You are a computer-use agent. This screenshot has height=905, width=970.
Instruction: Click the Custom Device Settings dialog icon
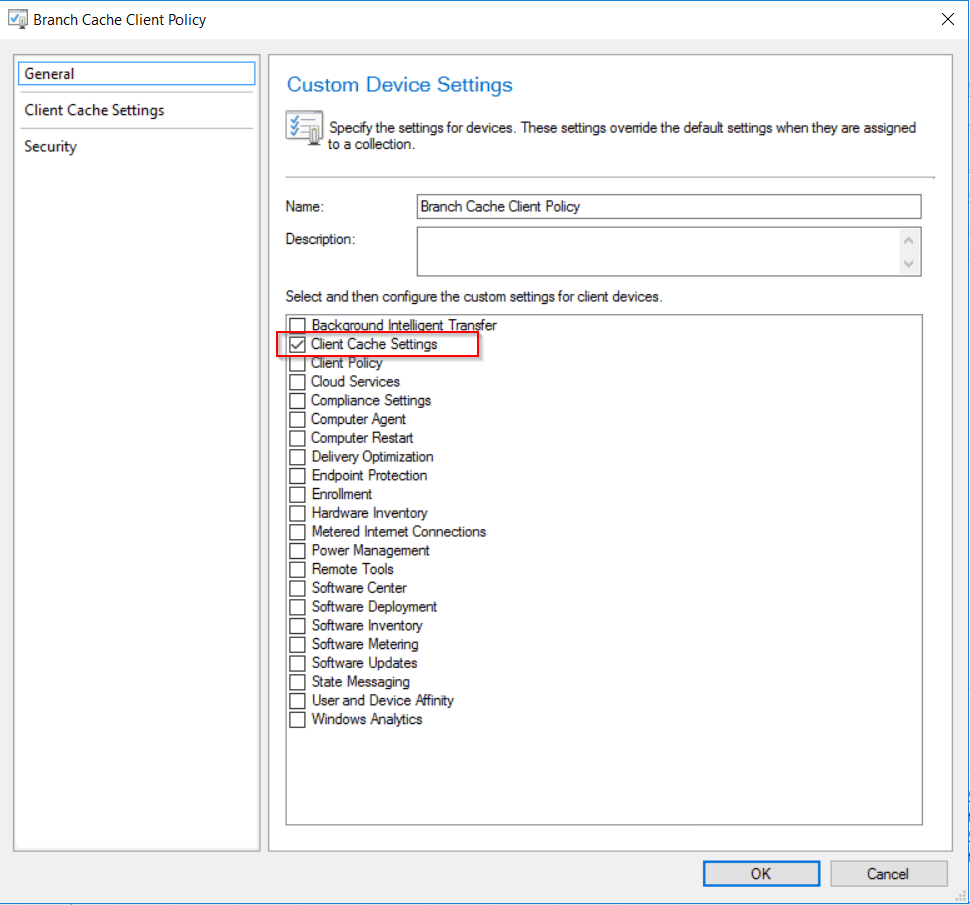click(x=18, y=19)
